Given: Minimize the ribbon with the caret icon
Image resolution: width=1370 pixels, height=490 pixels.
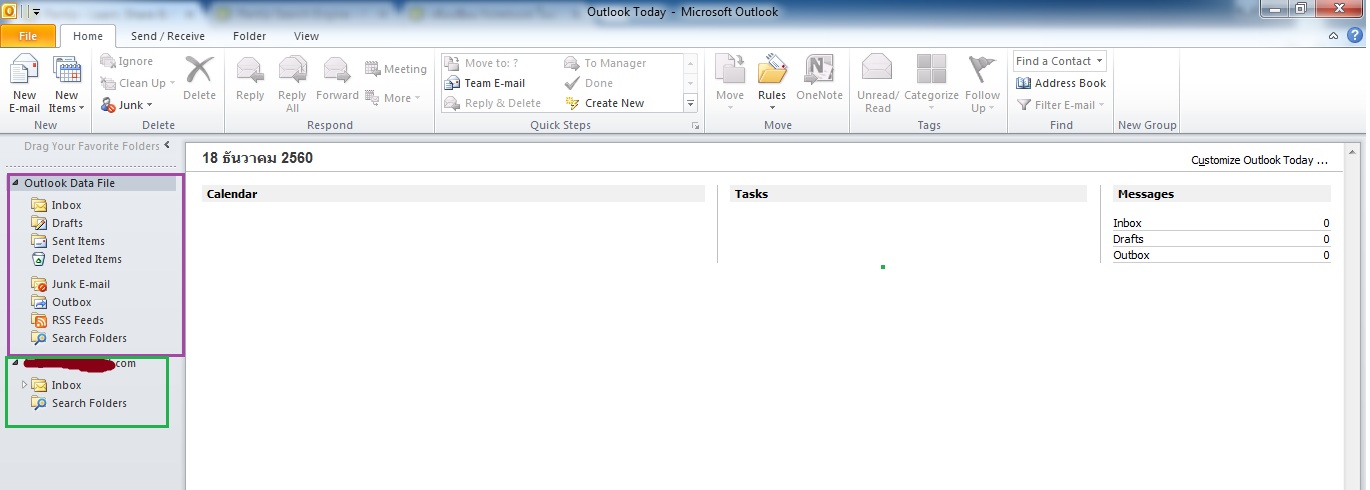Looking at the screenshot, I should (x=1334, y=36).
